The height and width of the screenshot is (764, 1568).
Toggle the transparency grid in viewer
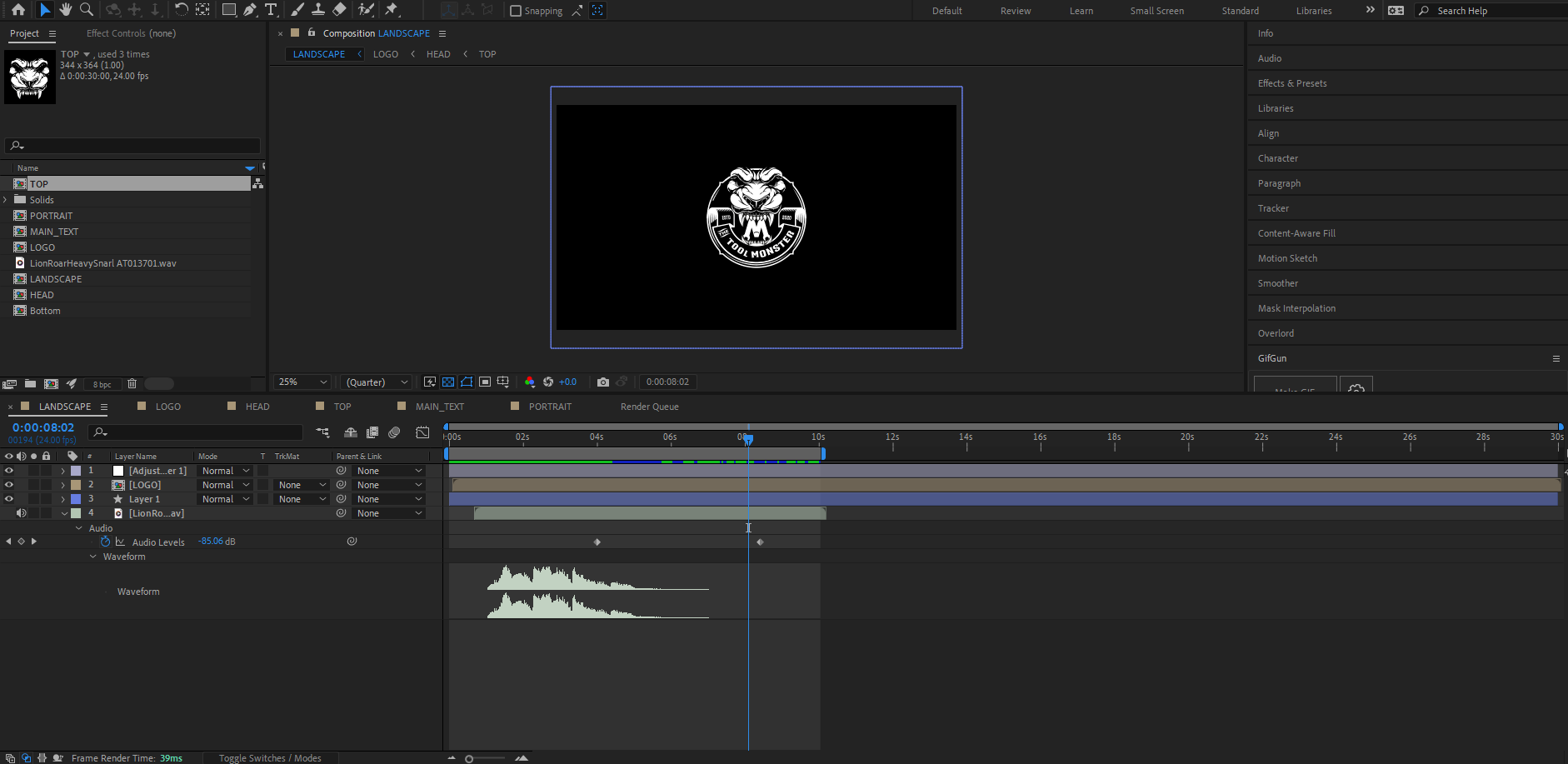coord(448,382)
